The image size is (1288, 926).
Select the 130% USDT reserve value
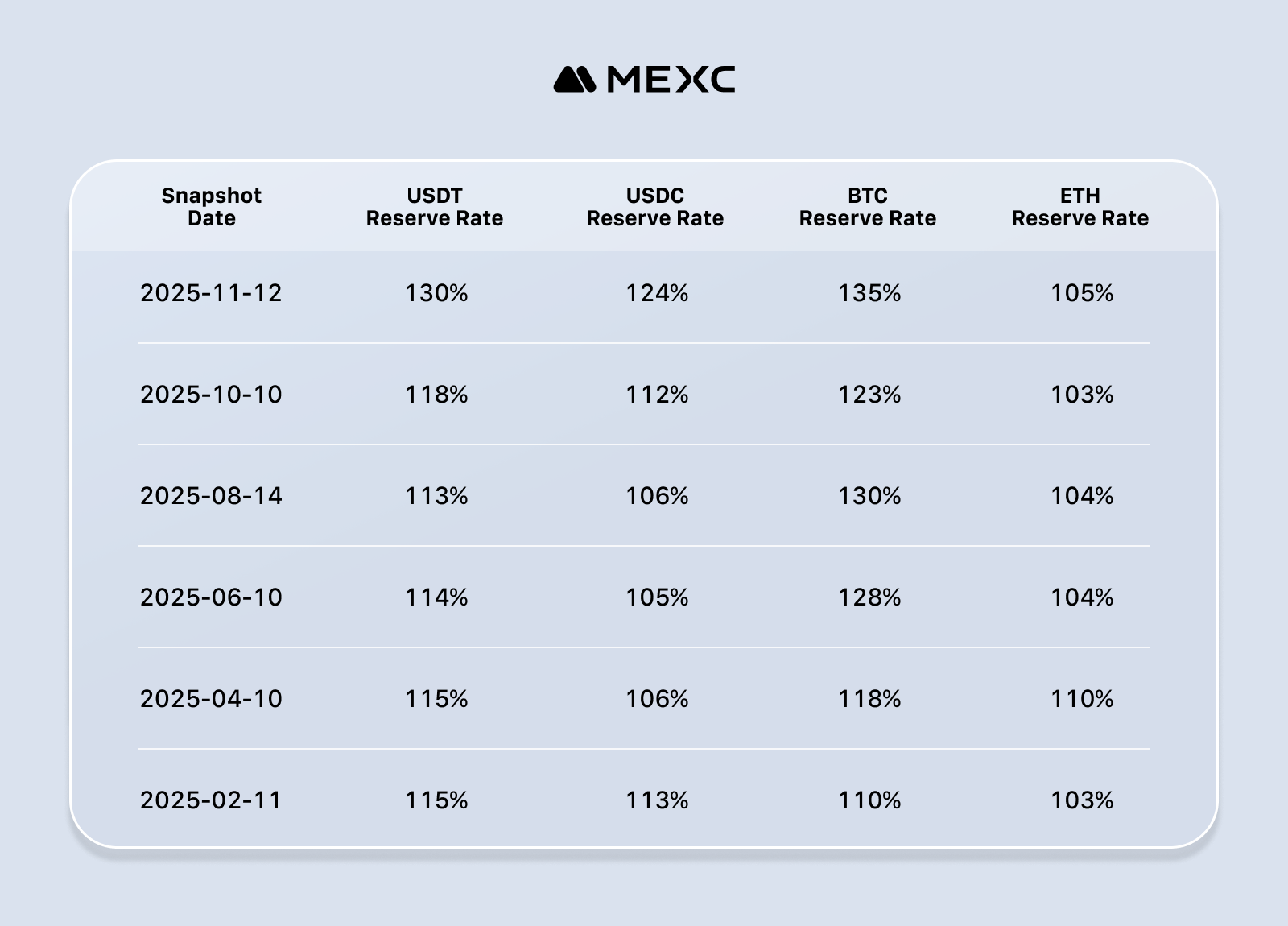tap(436, 293)
